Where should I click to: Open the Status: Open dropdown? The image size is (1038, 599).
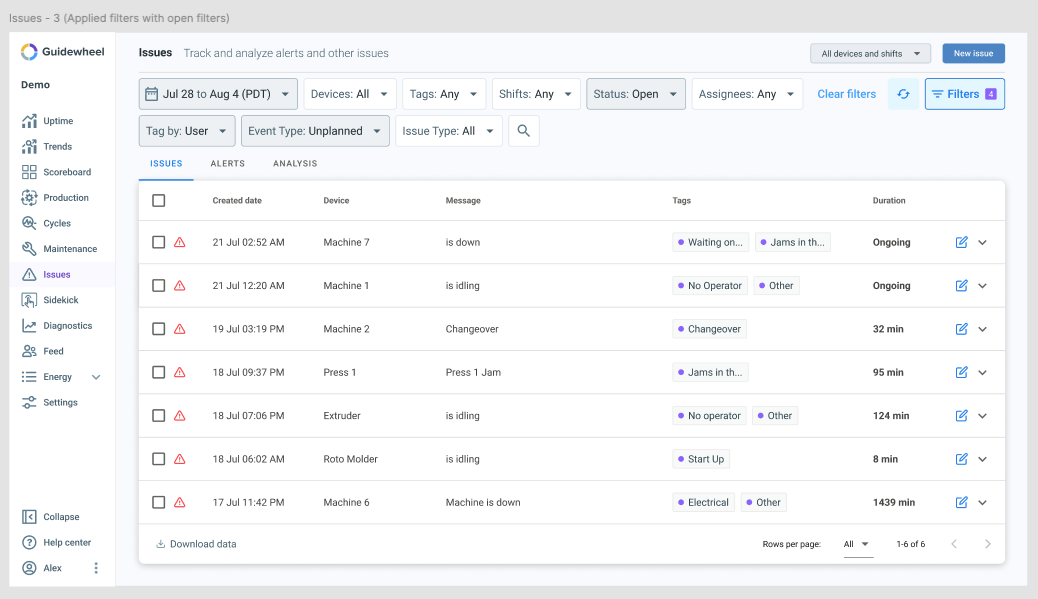636,94
